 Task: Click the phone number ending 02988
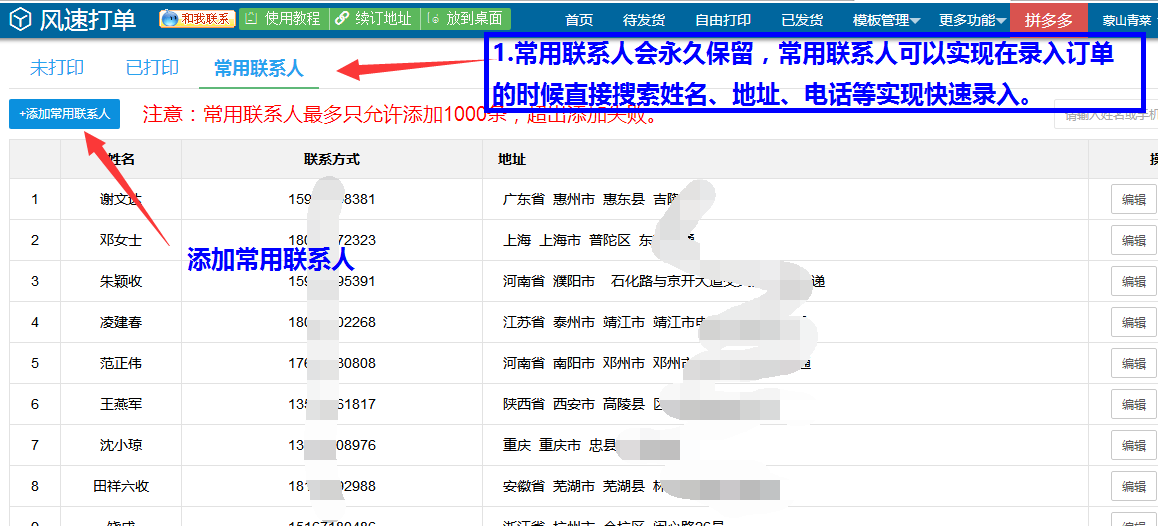(332, 486)
